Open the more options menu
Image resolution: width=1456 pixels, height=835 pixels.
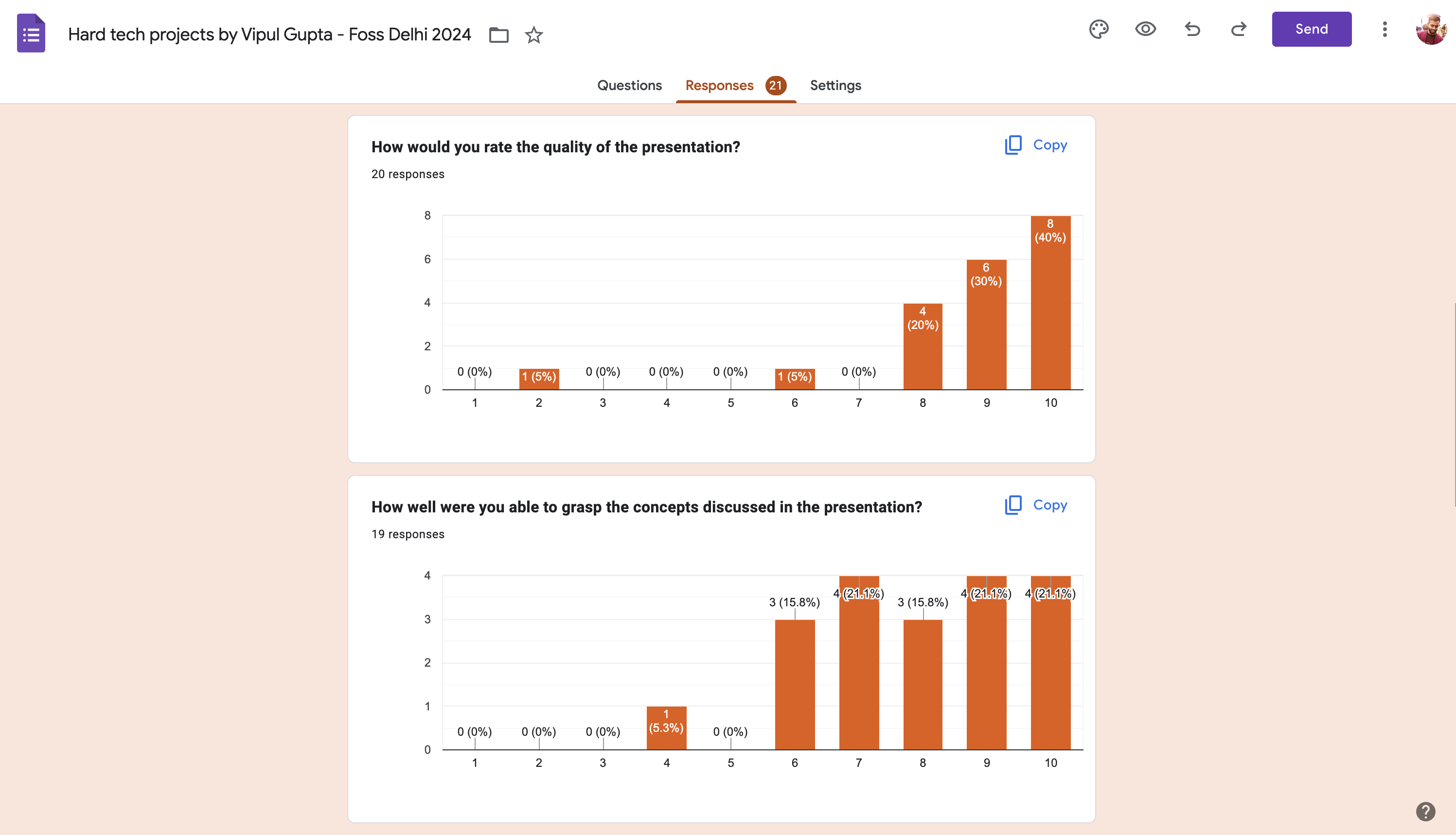click(x=1385, y=29)
